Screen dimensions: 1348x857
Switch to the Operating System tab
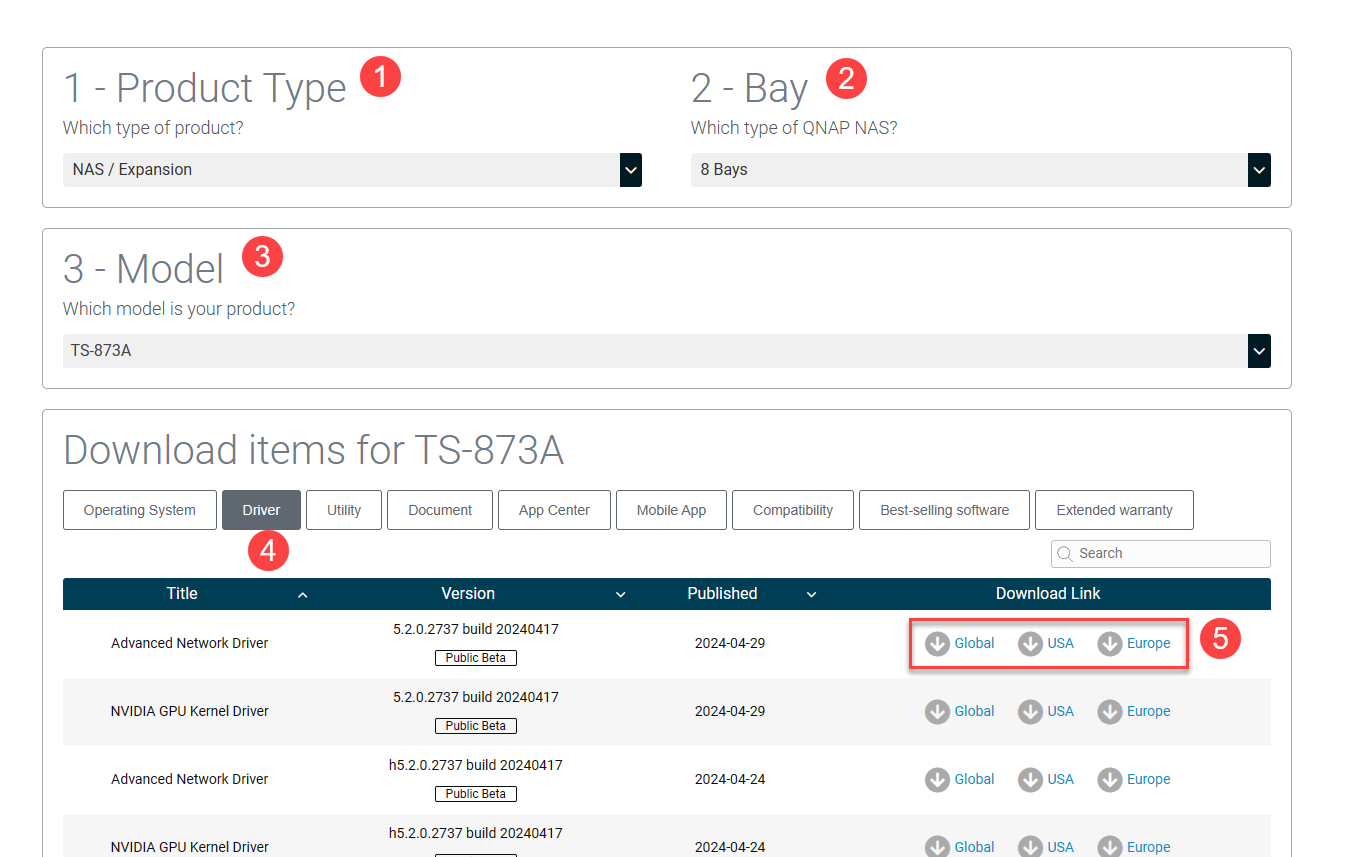140,510
